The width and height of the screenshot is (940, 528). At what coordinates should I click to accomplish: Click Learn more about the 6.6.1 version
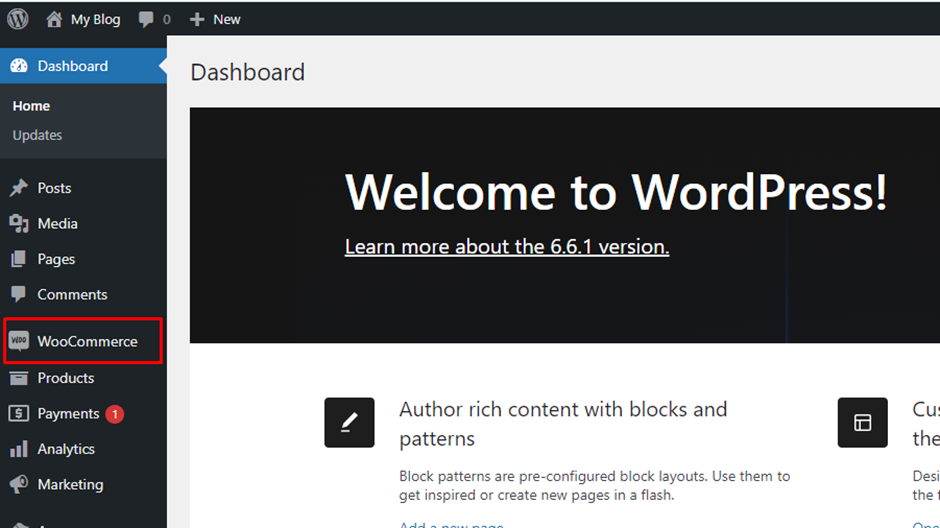(507, 246)
